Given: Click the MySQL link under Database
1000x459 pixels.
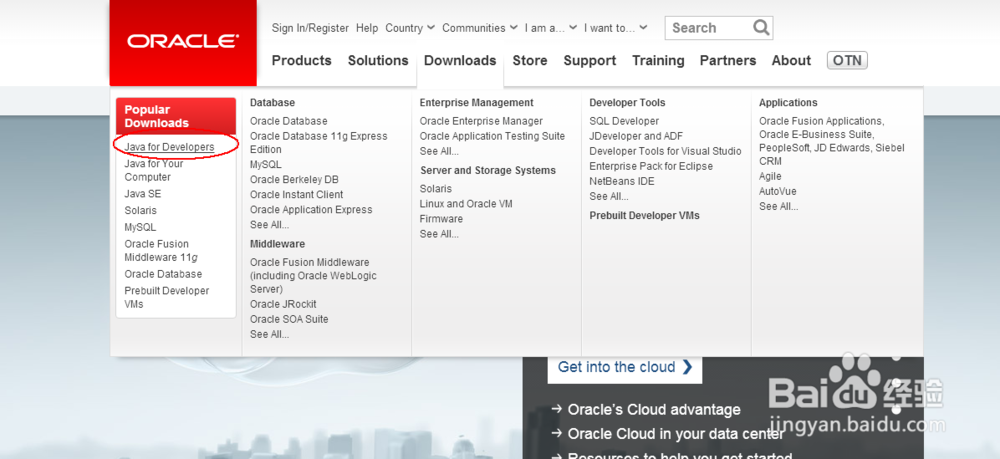Looking at the screenshot, I should click(x=265, y=164).
